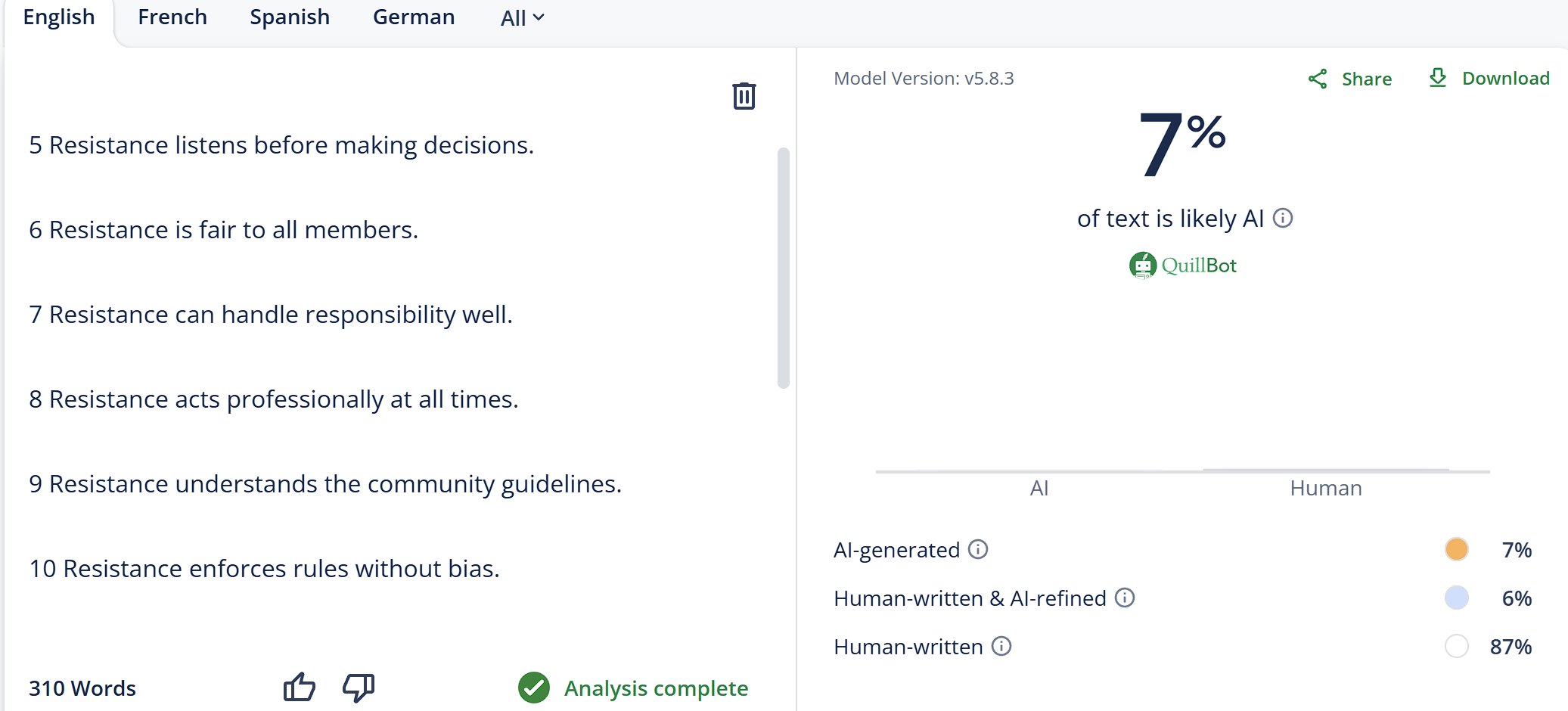The image size is (1568, 711).
Task: Click the trash delete text icon
Action: tap(744, 96)
